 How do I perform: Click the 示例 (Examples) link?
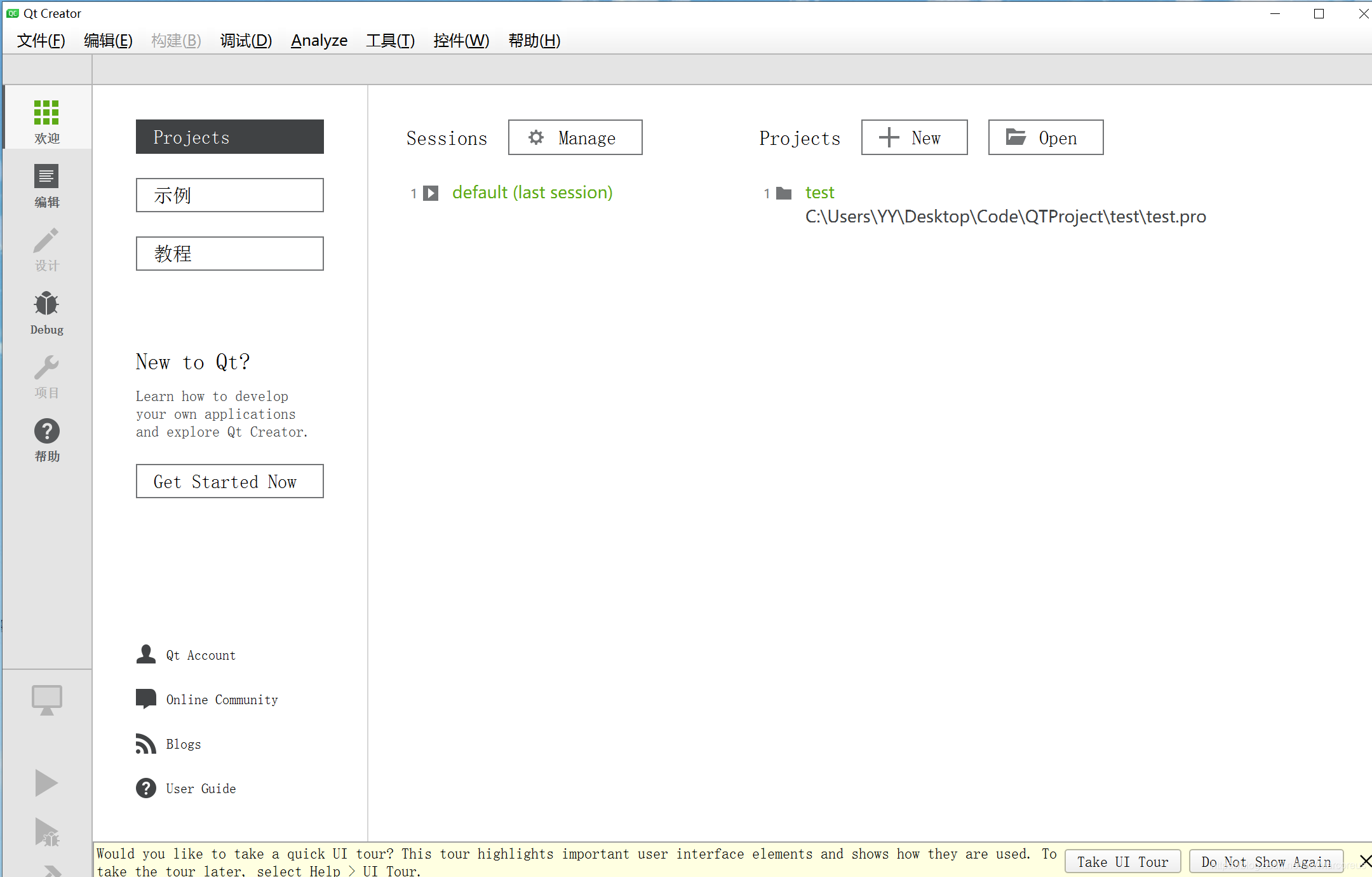[x=230, y=195]
